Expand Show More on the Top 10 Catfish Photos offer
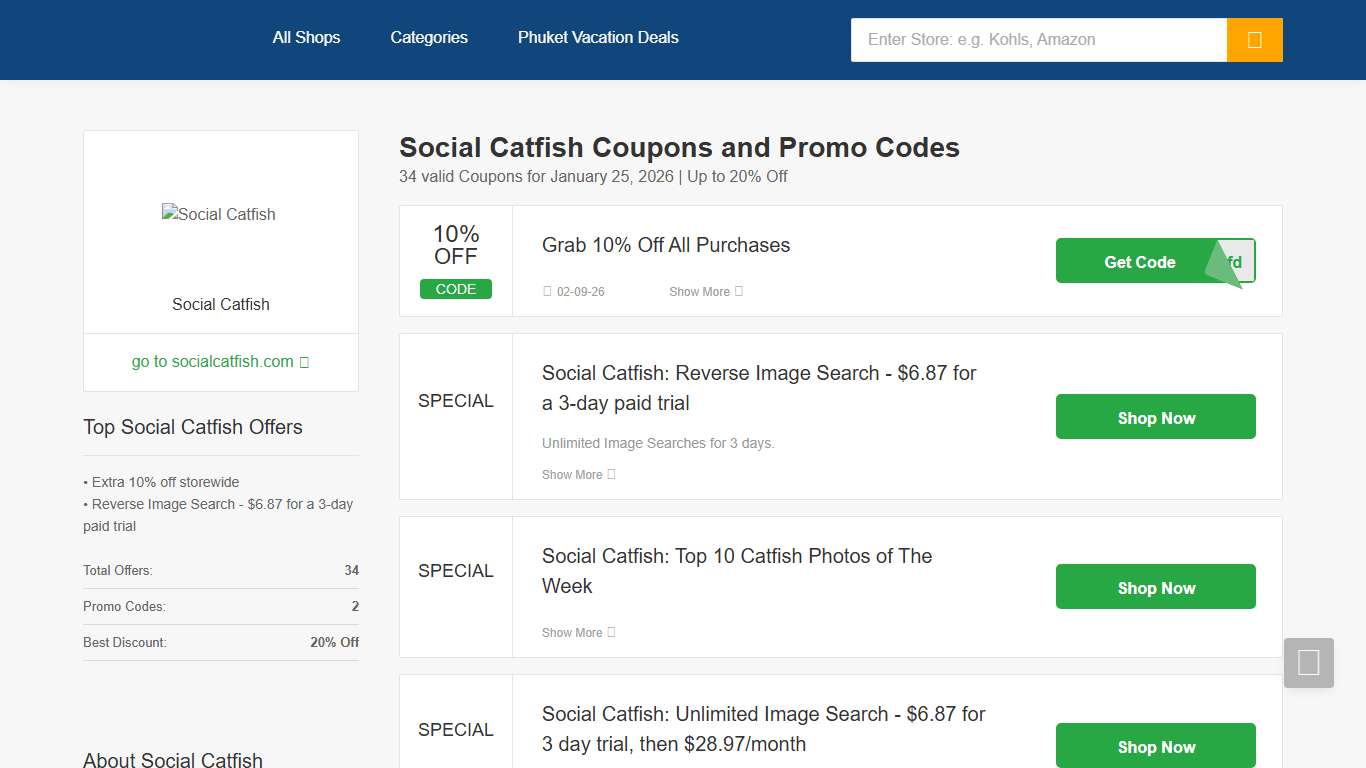The height and width of the screenshot is (768, 1366). (x=578, y=632)
